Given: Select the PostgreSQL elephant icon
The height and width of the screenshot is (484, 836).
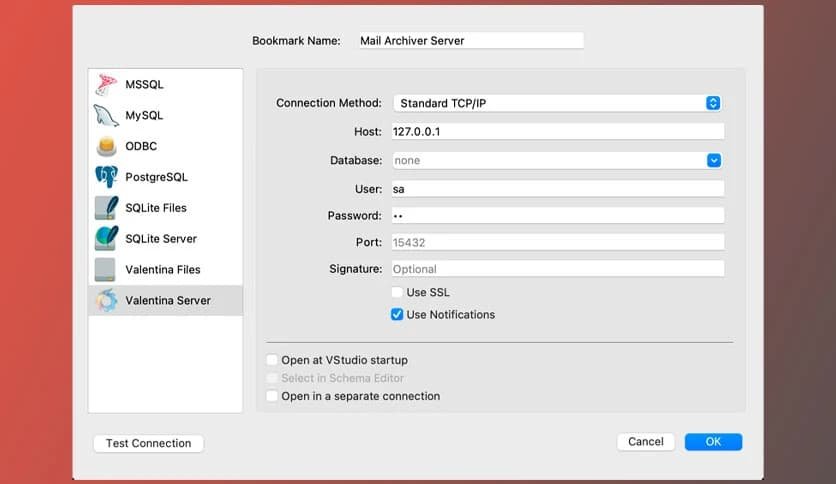Looking at the screenshot, I should [106, 177].
